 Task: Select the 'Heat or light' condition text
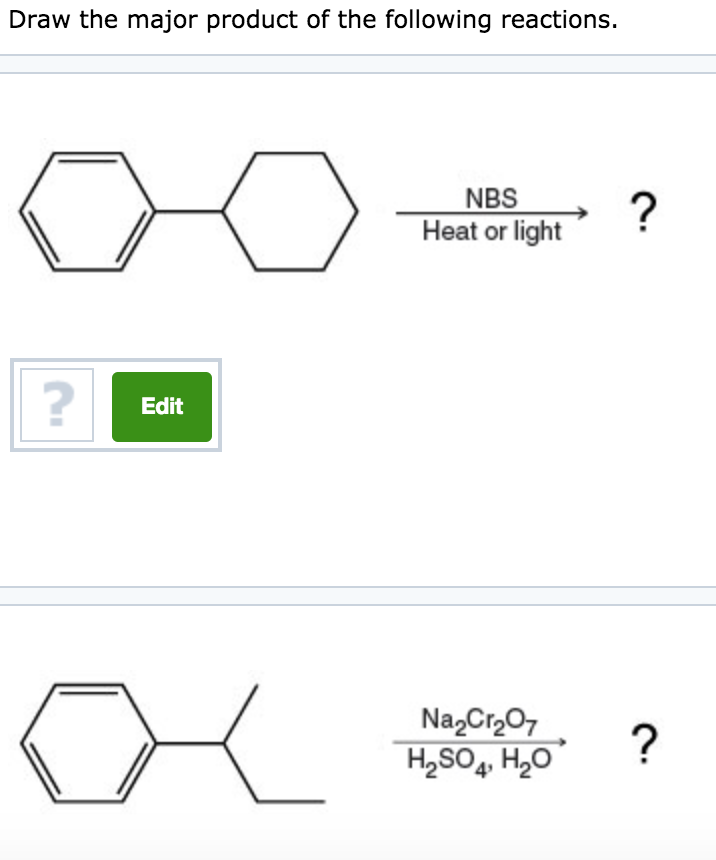click(491, 232)
